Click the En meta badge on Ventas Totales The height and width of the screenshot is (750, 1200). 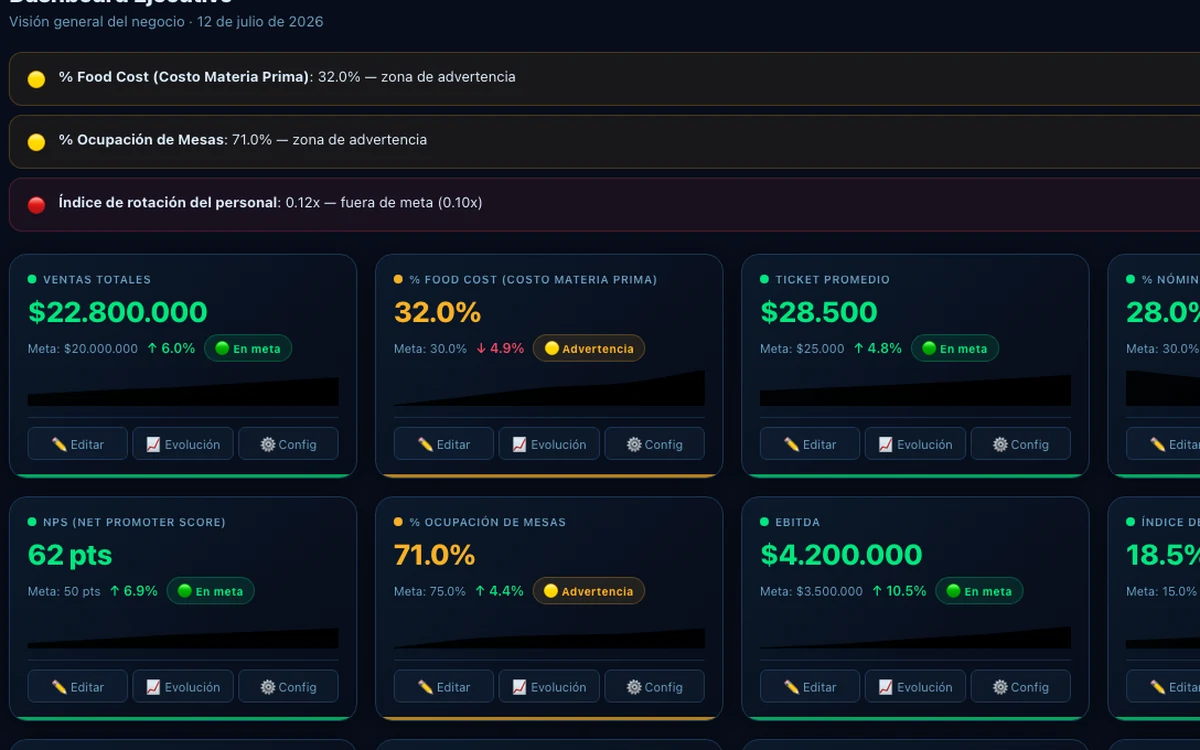248,348
